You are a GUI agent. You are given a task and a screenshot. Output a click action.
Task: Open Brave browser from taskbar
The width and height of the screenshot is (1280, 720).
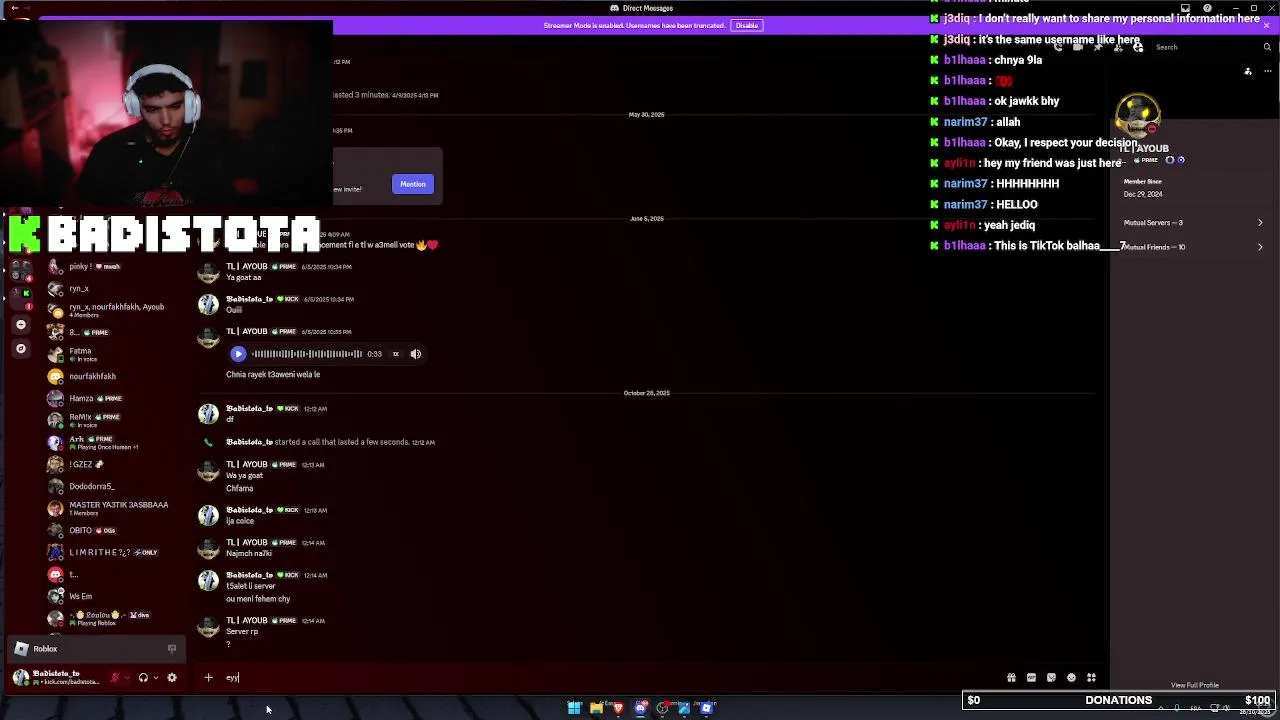(618, 708)
